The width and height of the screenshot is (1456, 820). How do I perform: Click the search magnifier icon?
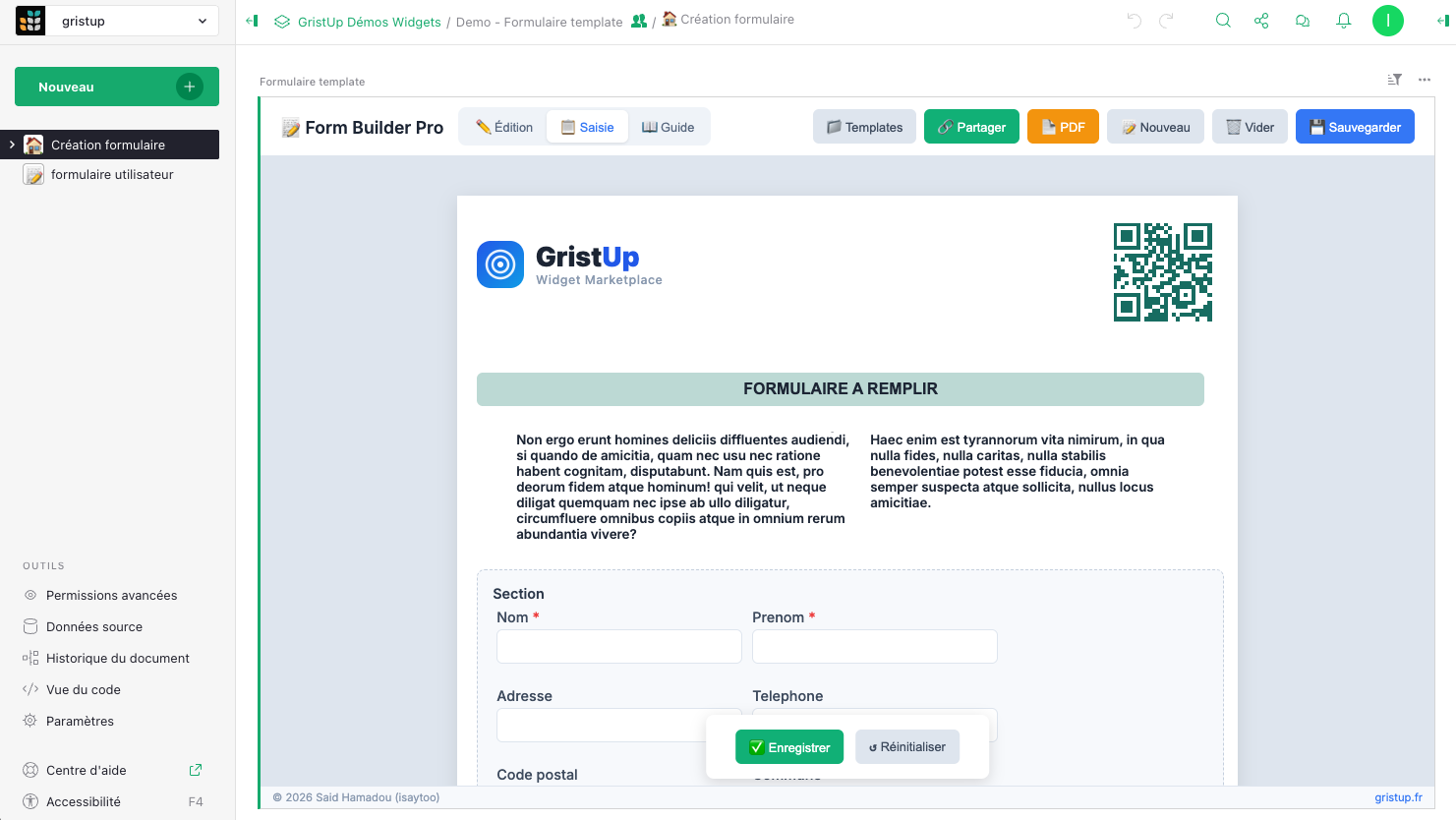coord(1223,21)
